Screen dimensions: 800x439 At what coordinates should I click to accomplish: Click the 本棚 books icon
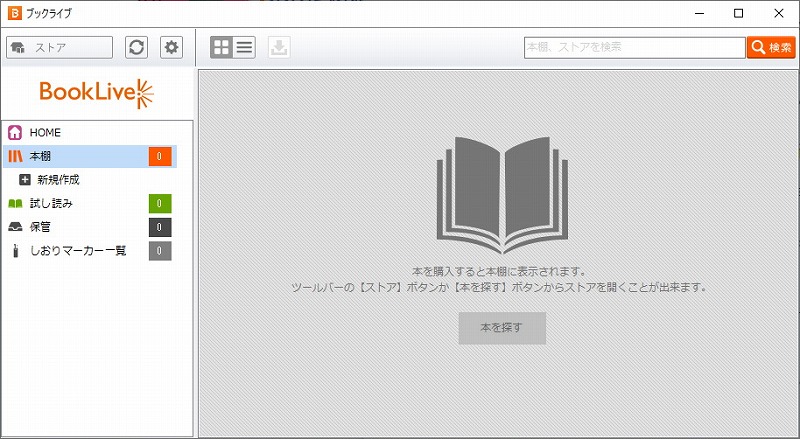click(15, 156)
